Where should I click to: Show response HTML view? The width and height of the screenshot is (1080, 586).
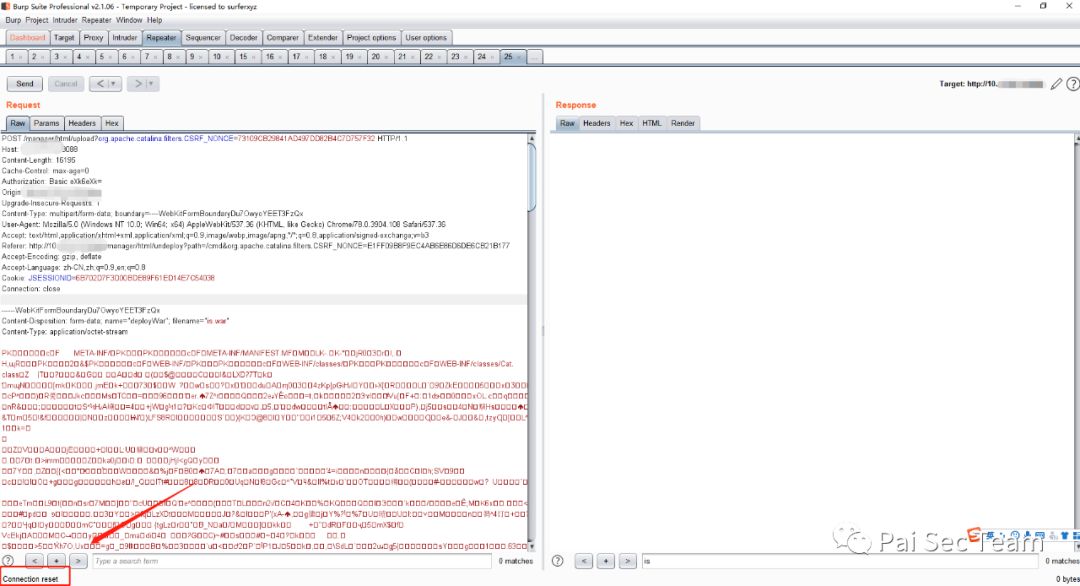pyautogui.click(x=652, y=123)
